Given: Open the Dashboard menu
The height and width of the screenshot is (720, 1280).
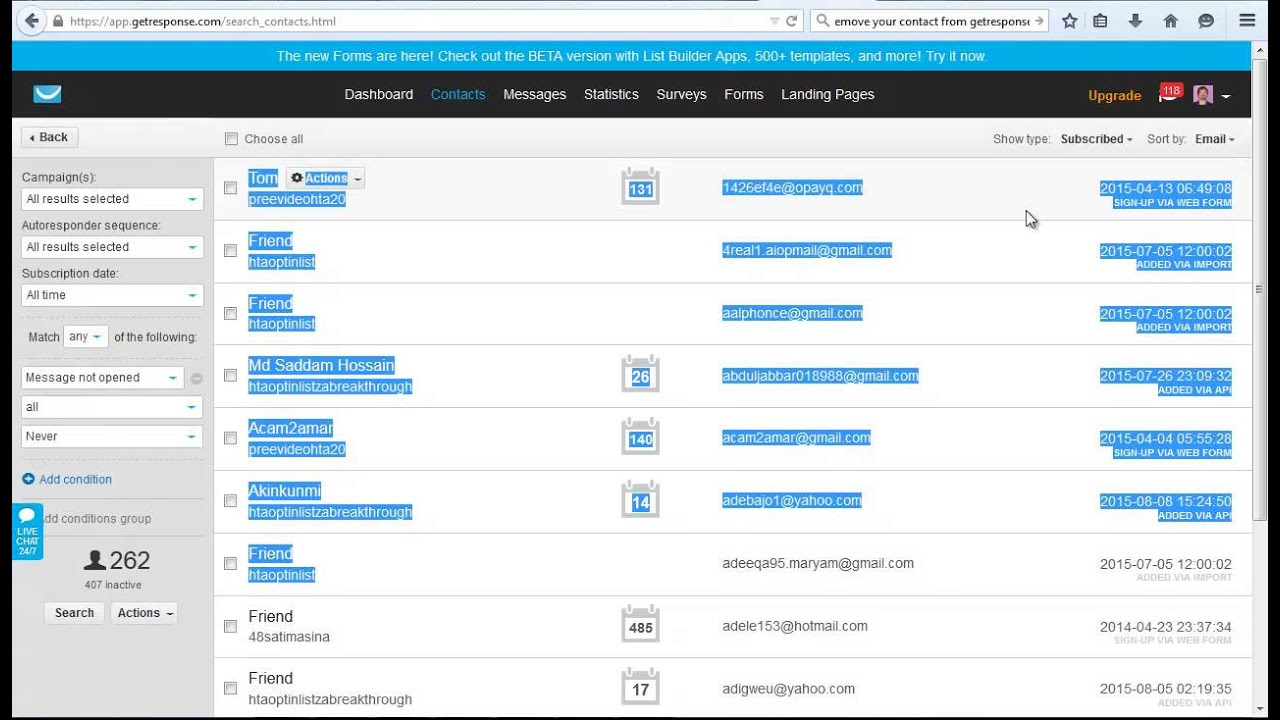Looking at the screenshot, I should [x=379, y=94].
